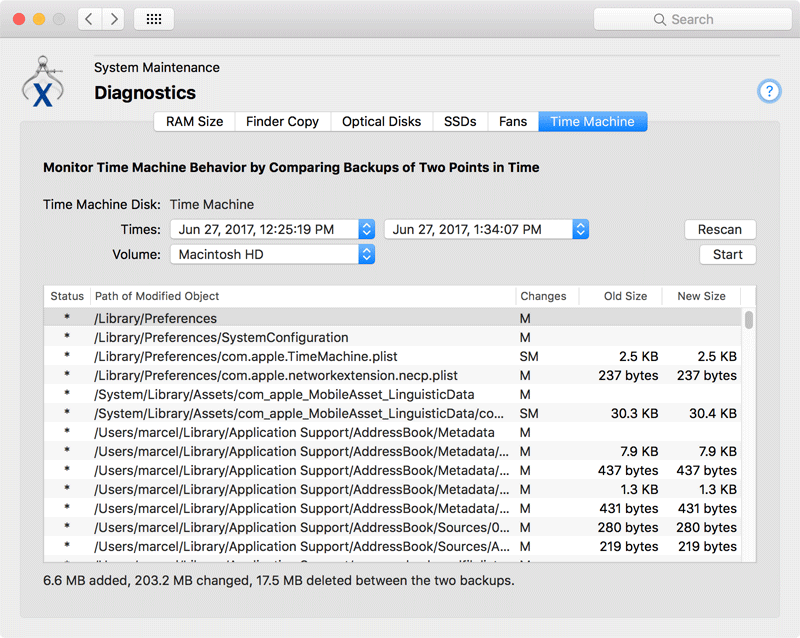
Task: Sort by the Changes column header
Action: tap(547, 296)
